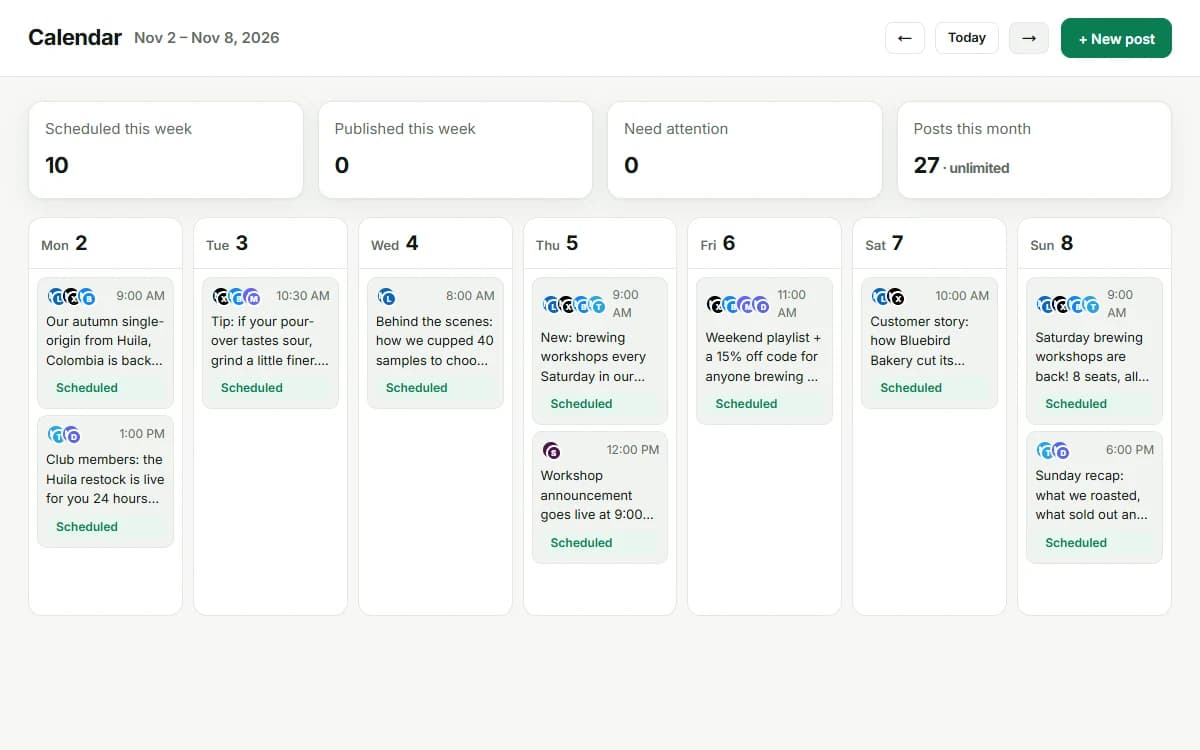
Task: Click the 'Posts this month' stat card
Action: (x=1034, y=150)
